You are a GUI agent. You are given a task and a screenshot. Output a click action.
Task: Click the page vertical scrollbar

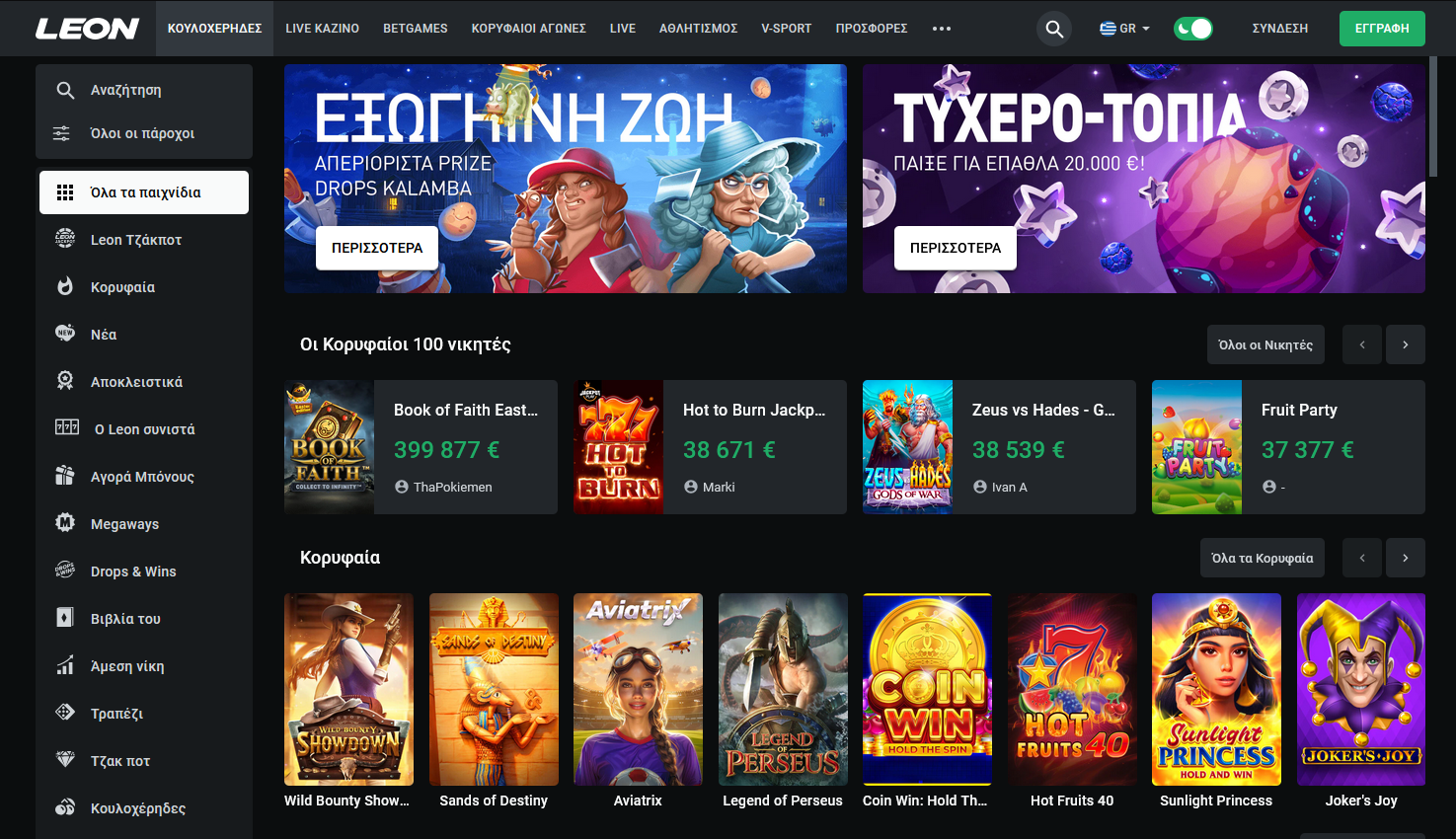pyautogui.click(x=1433, y=118)
